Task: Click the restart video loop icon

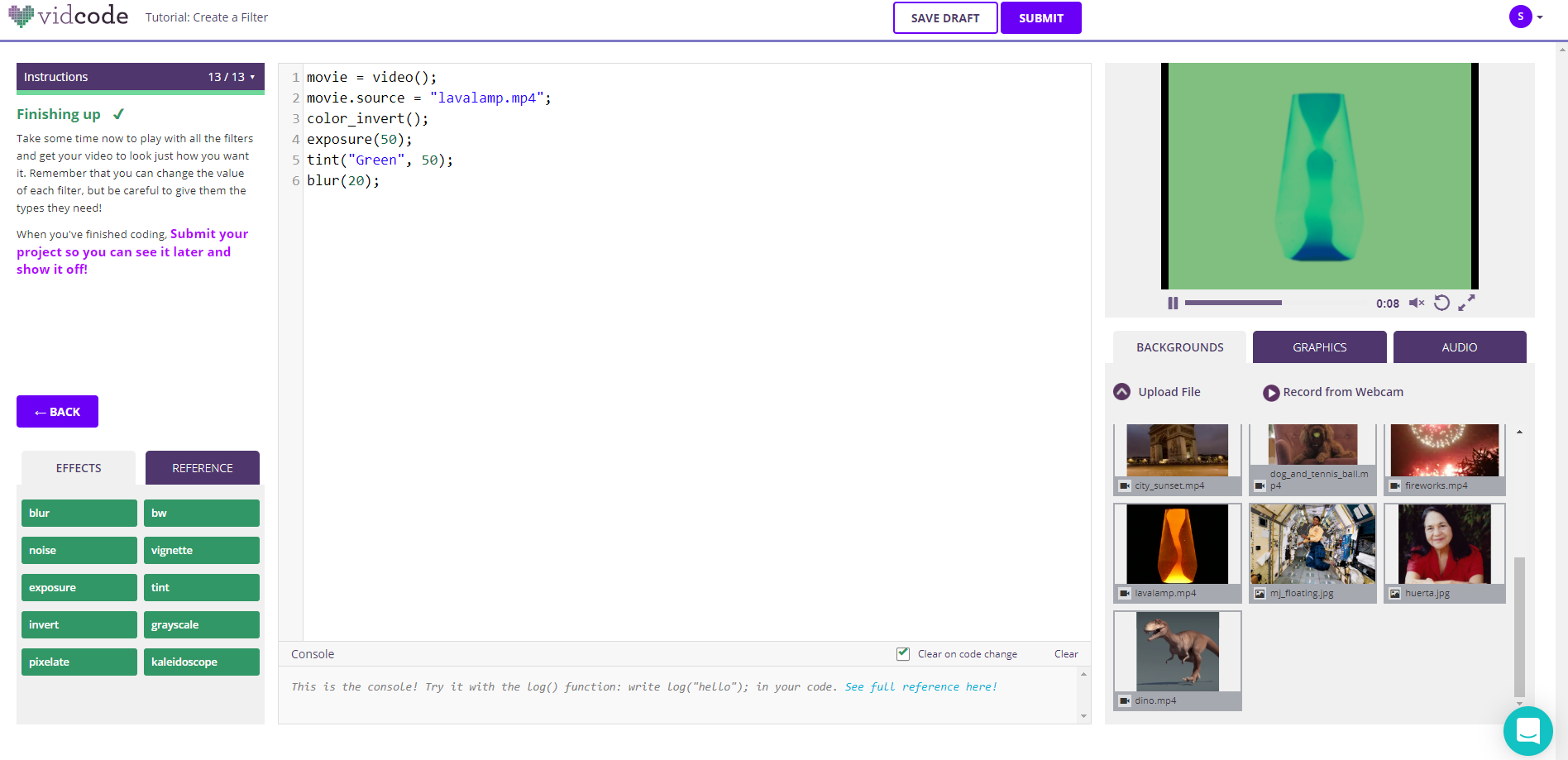Action: pos(1441,304)
